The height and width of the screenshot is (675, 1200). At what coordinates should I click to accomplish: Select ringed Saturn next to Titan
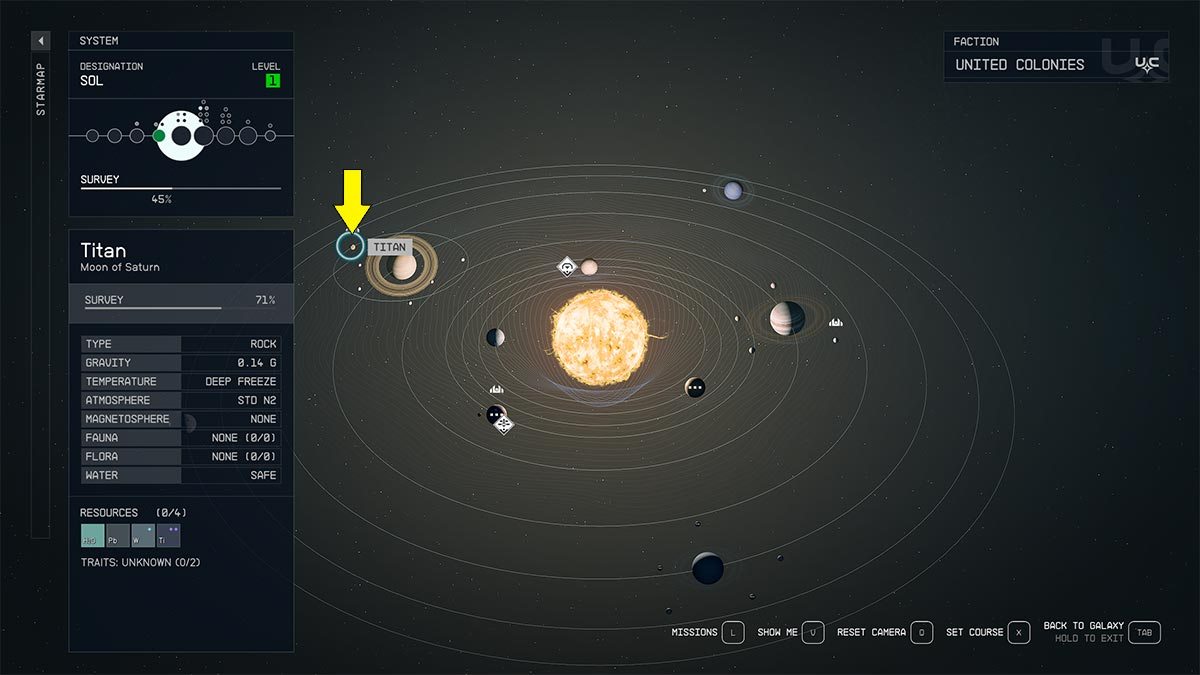pyautogui.click(x=404, y=267)
